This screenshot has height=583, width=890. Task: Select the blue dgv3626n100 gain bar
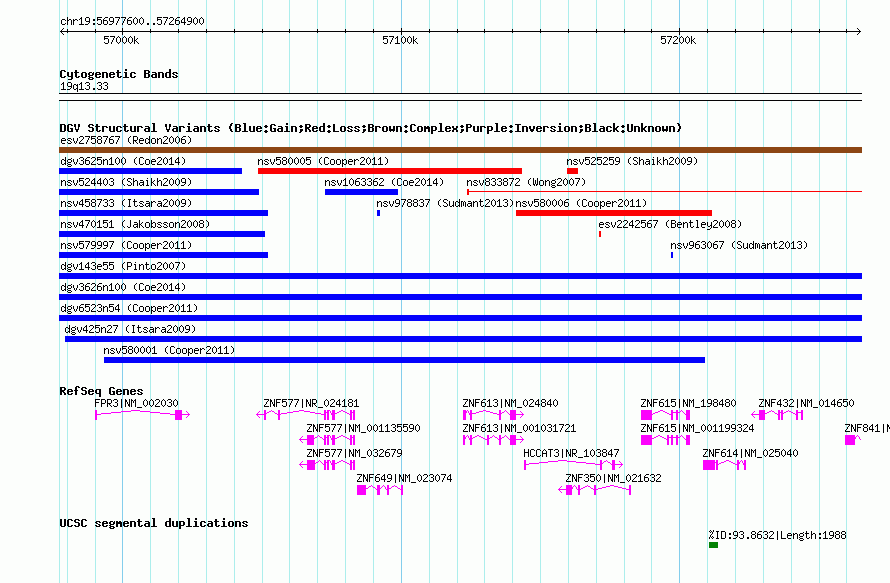click(x=460, y=297)
